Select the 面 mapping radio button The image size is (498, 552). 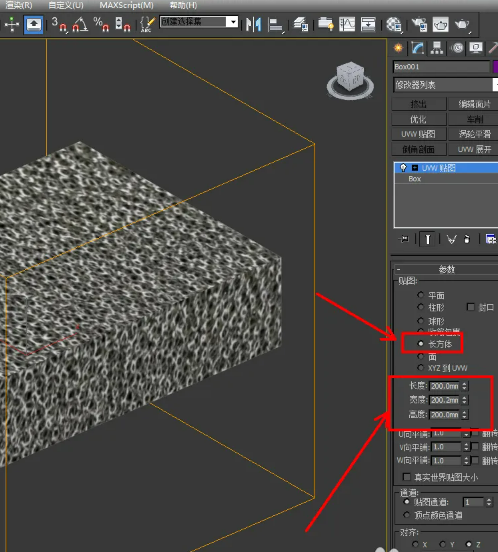click(421, 357)
